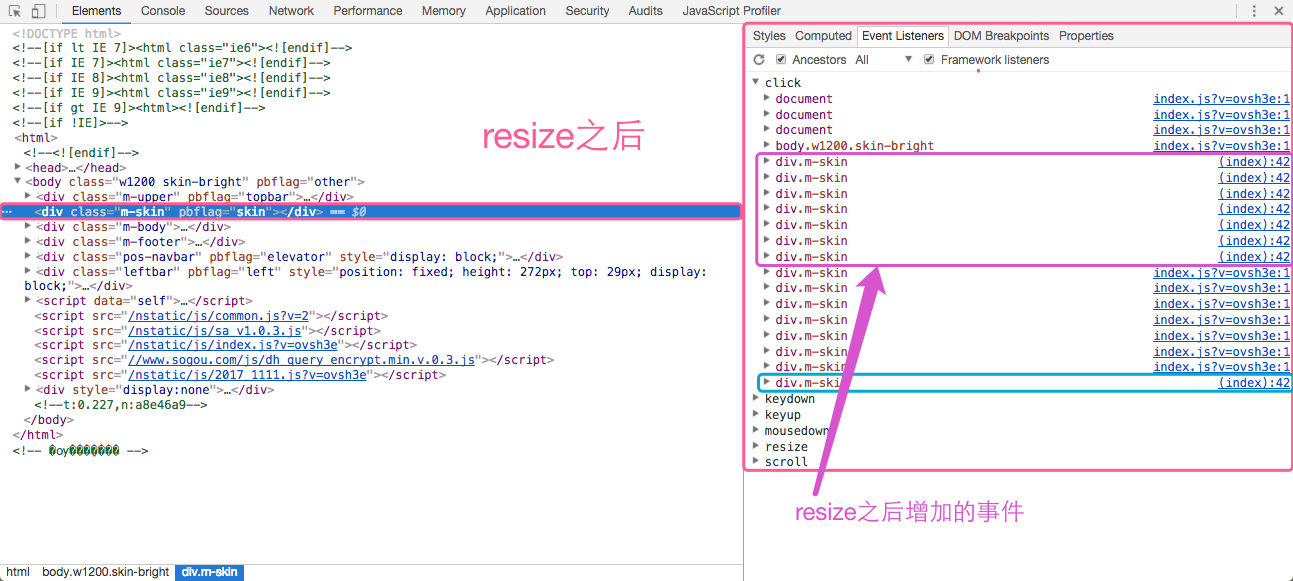1293x581 pixels.
Task: Open the JavaScript Profiler tab
Action: tap(732, 11)
